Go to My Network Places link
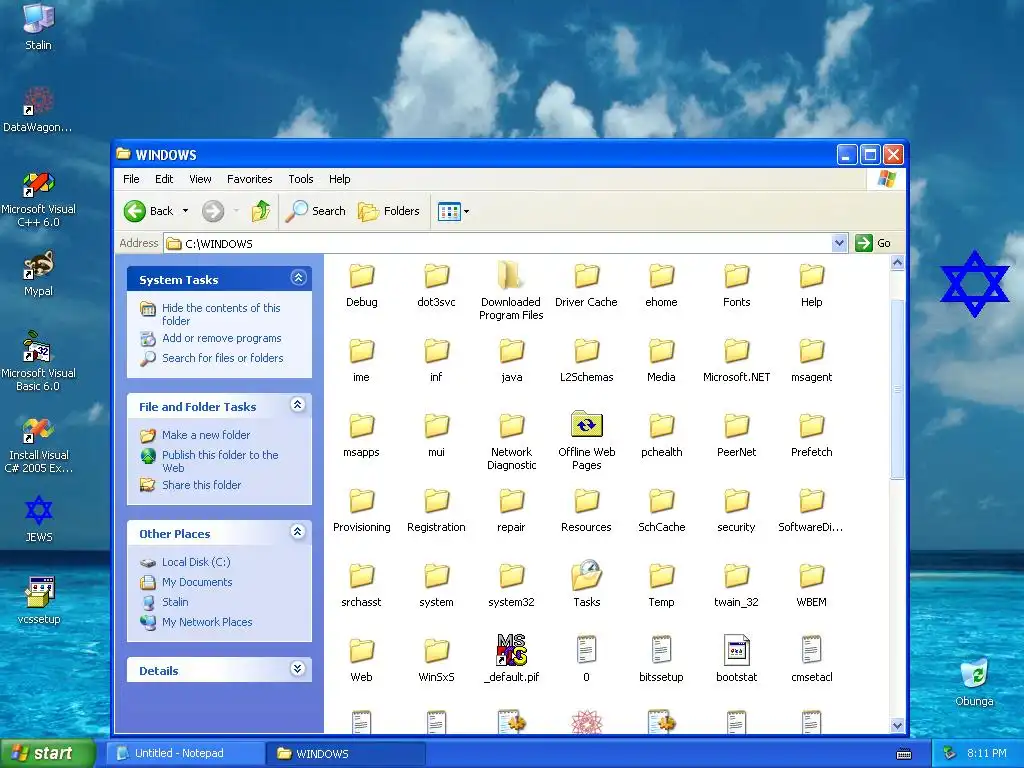This screenshot has height=768, width=1024. [x=207, y=622]
